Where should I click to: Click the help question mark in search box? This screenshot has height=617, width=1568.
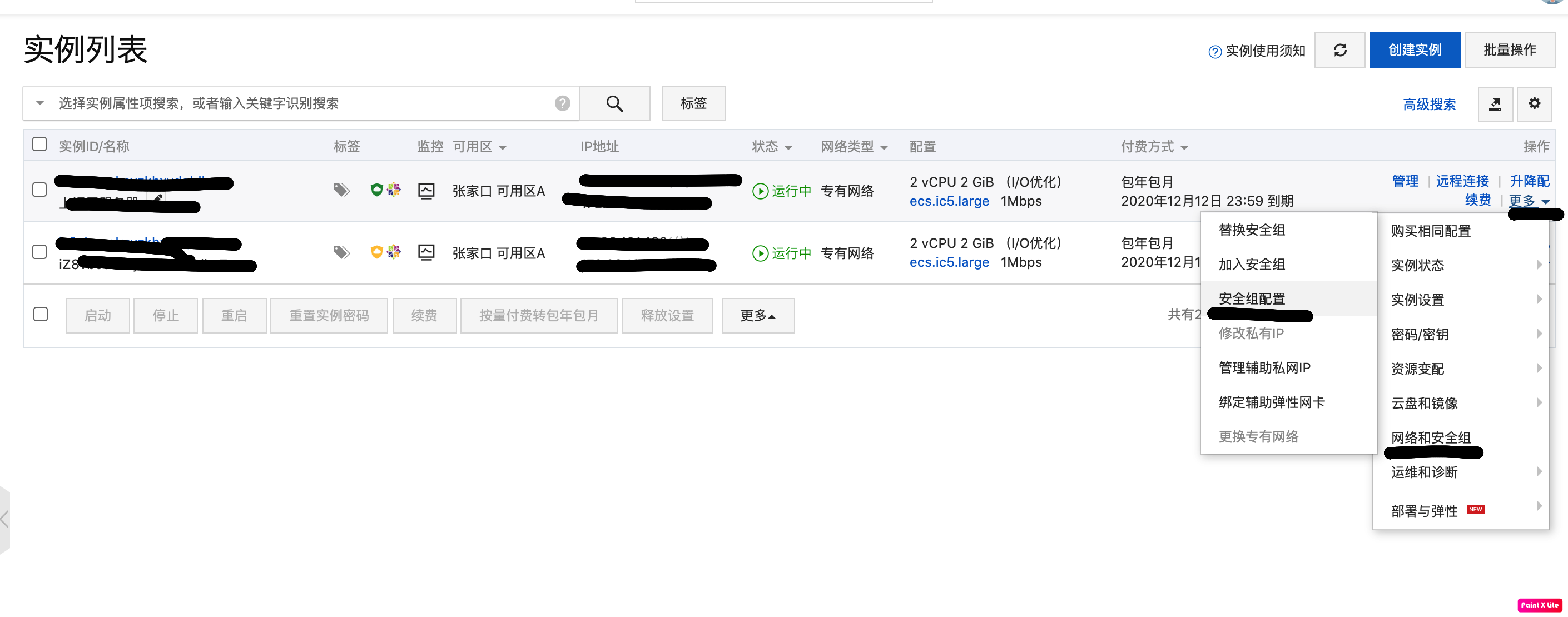[562, 103]
